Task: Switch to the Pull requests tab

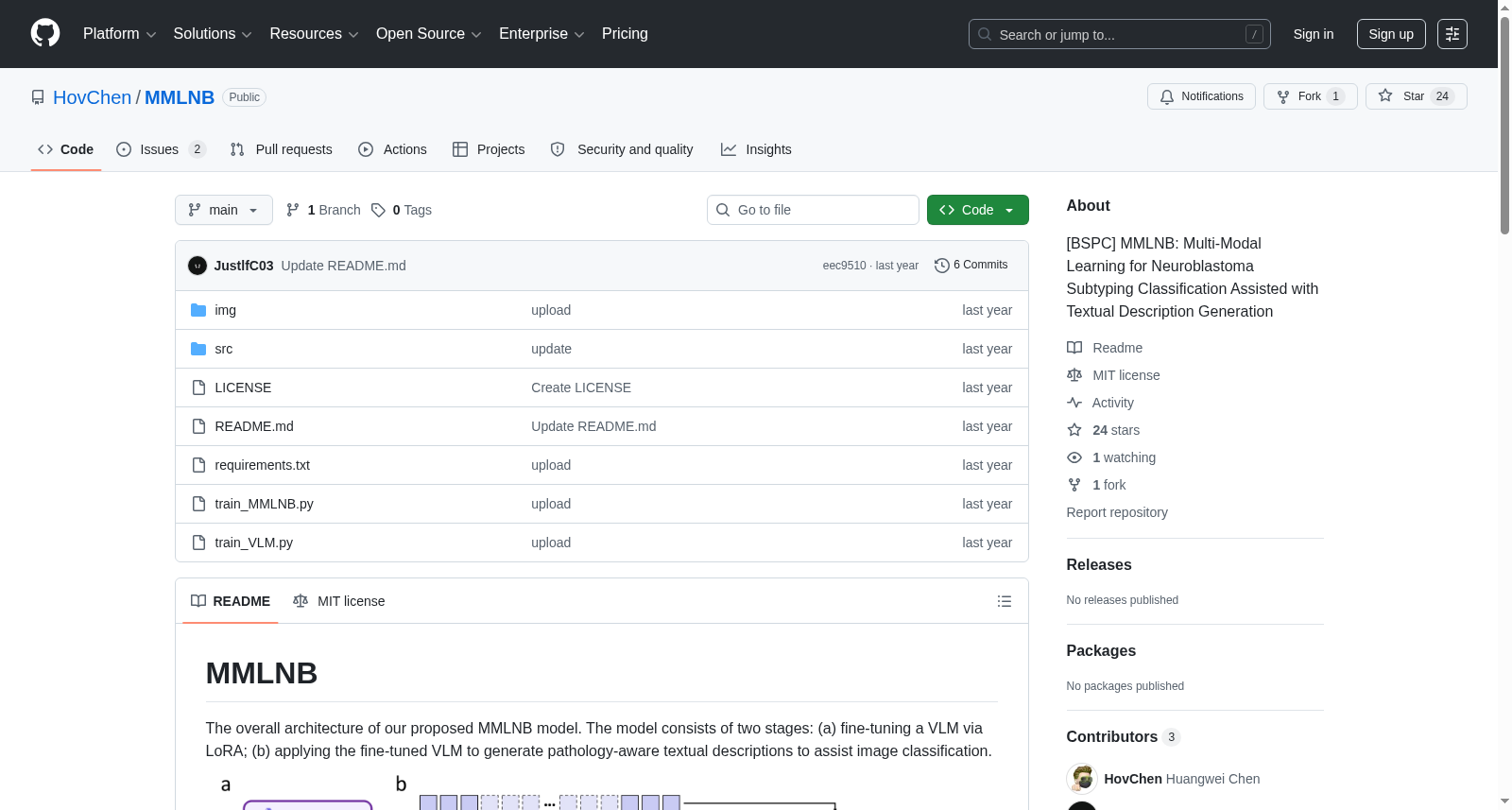Action: (x=282, y=149)
